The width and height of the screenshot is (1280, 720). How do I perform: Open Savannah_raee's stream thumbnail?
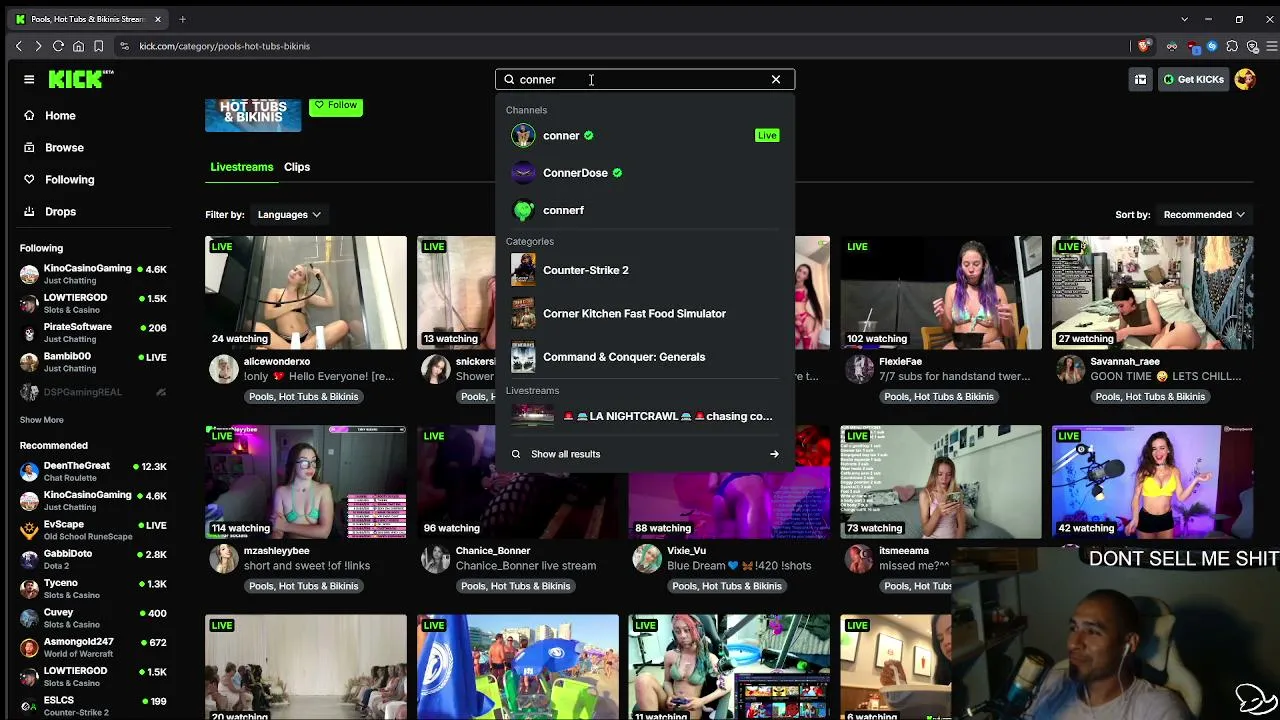click(1152, 293)
